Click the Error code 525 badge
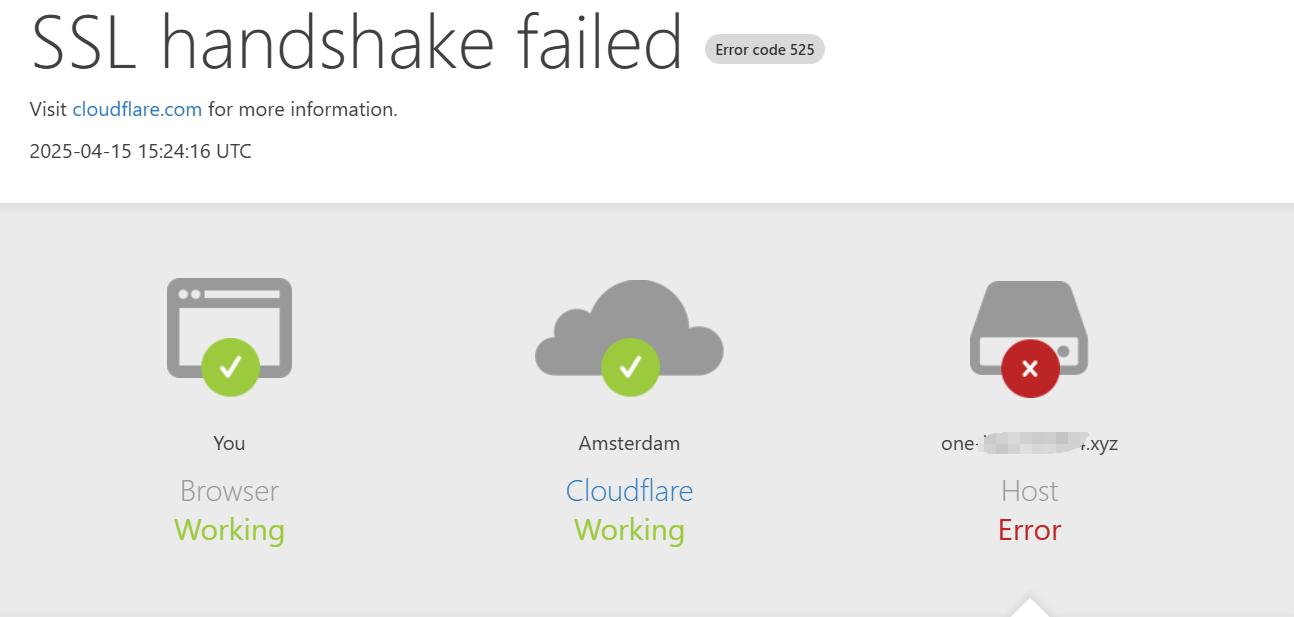Image resolution: width=1294 pixels, height=617 pixels. tap(765, 49)
